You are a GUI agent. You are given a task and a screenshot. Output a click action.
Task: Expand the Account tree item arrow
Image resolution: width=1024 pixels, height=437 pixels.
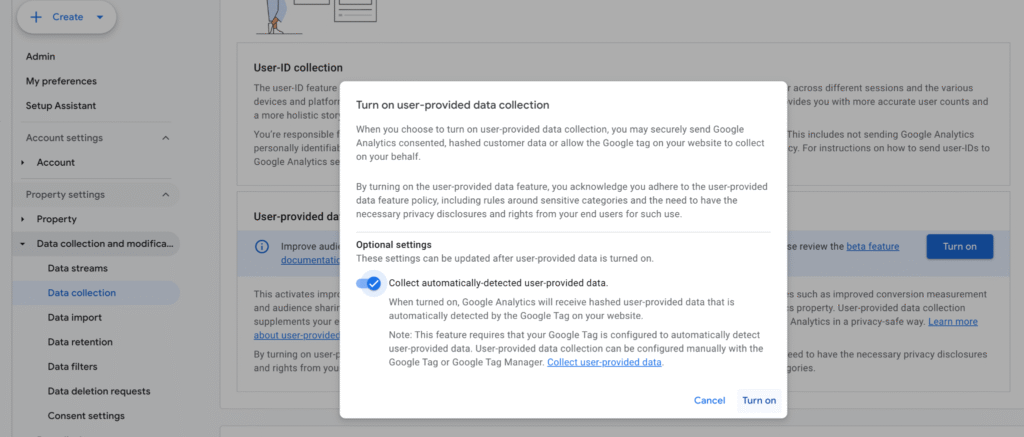coord(23,163)
